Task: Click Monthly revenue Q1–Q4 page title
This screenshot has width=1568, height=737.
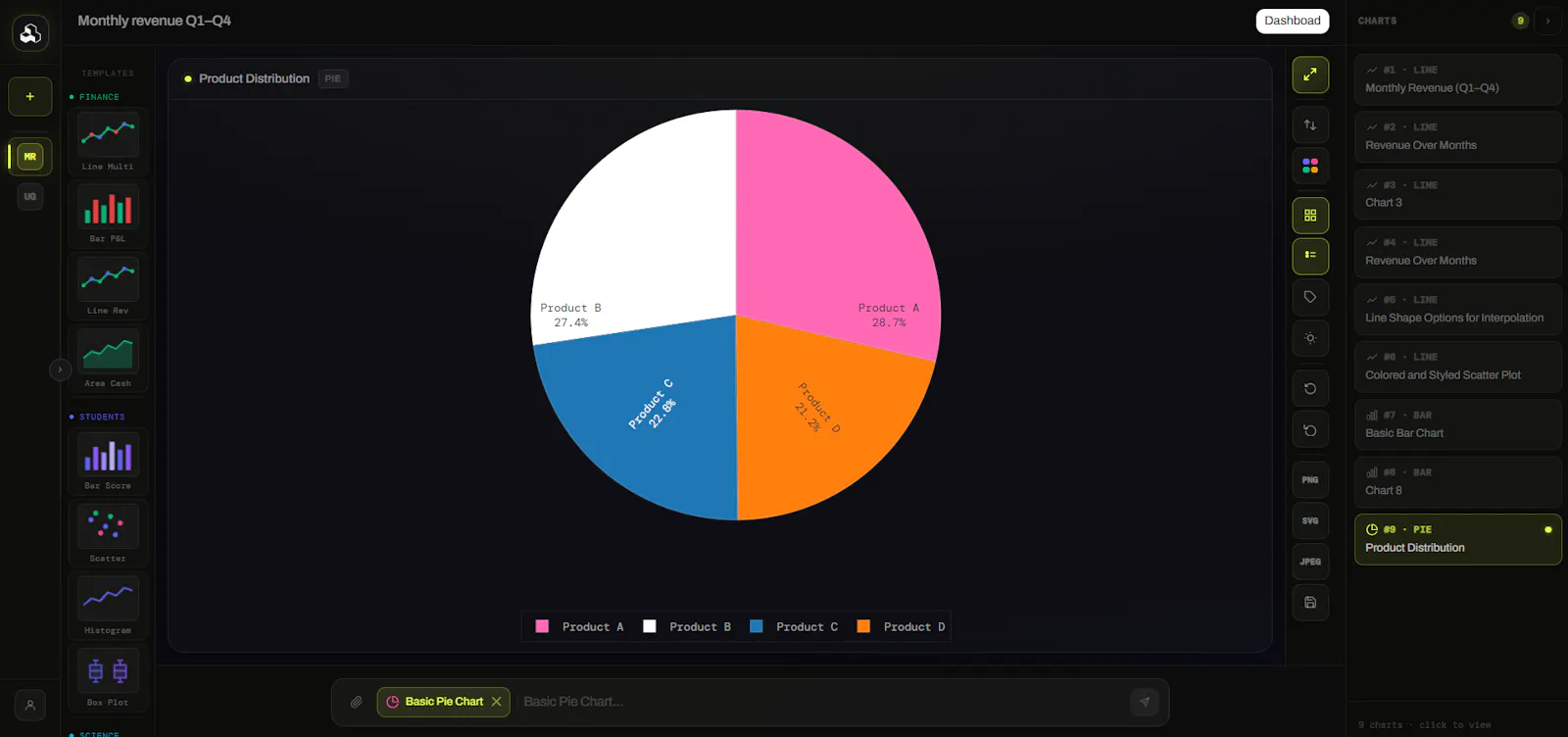Action: (154, 21)
